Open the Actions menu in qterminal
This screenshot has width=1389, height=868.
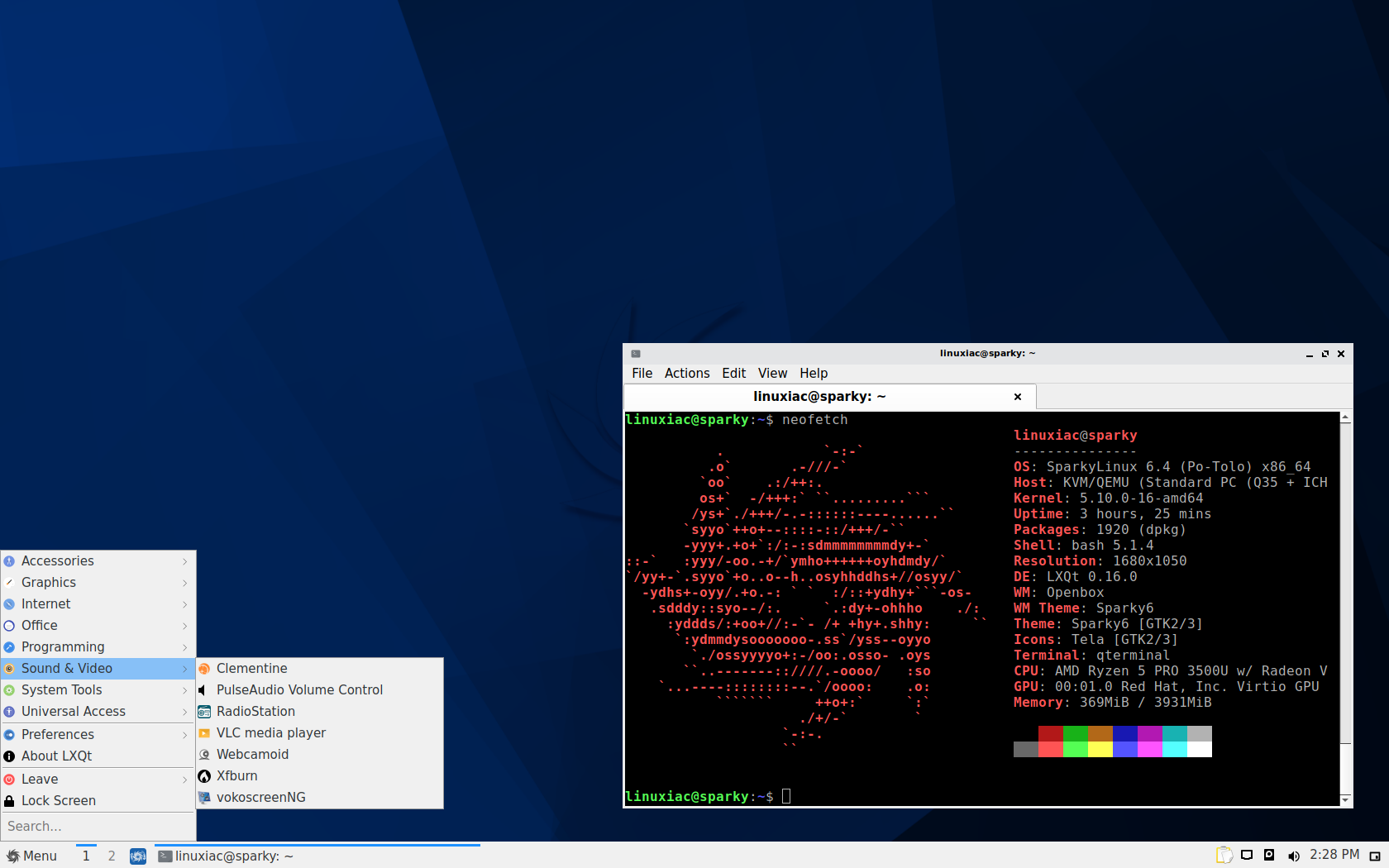click(687, 374)
